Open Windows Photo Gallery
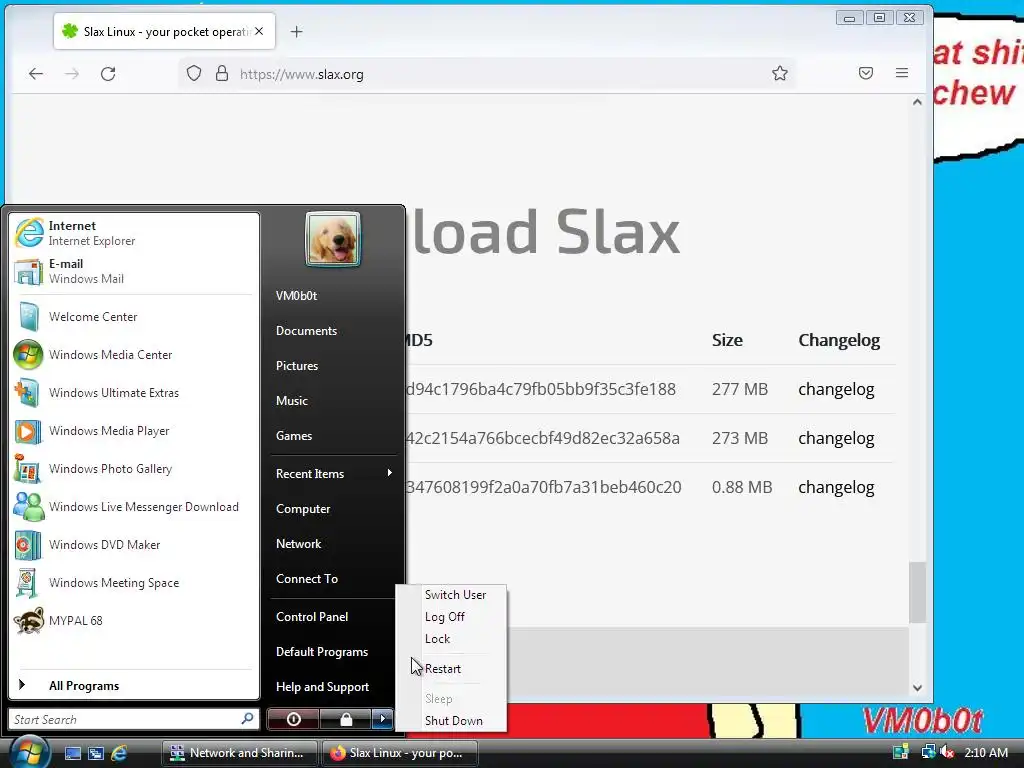The width and height of the screenshot is (1024, 768). 134,469
